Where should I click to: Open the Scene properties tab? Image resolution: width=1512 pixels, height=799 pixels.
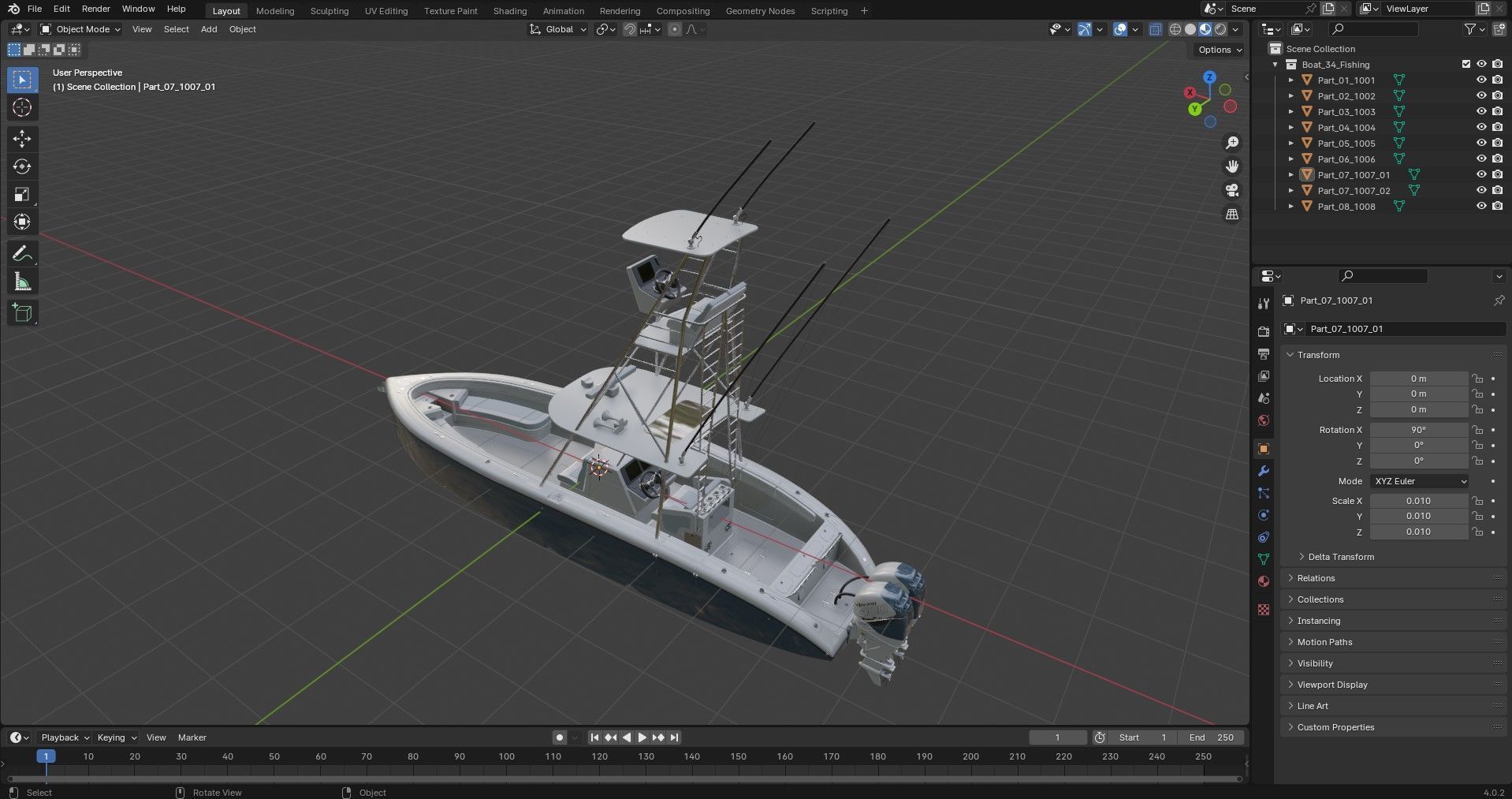pos(1264,398)
